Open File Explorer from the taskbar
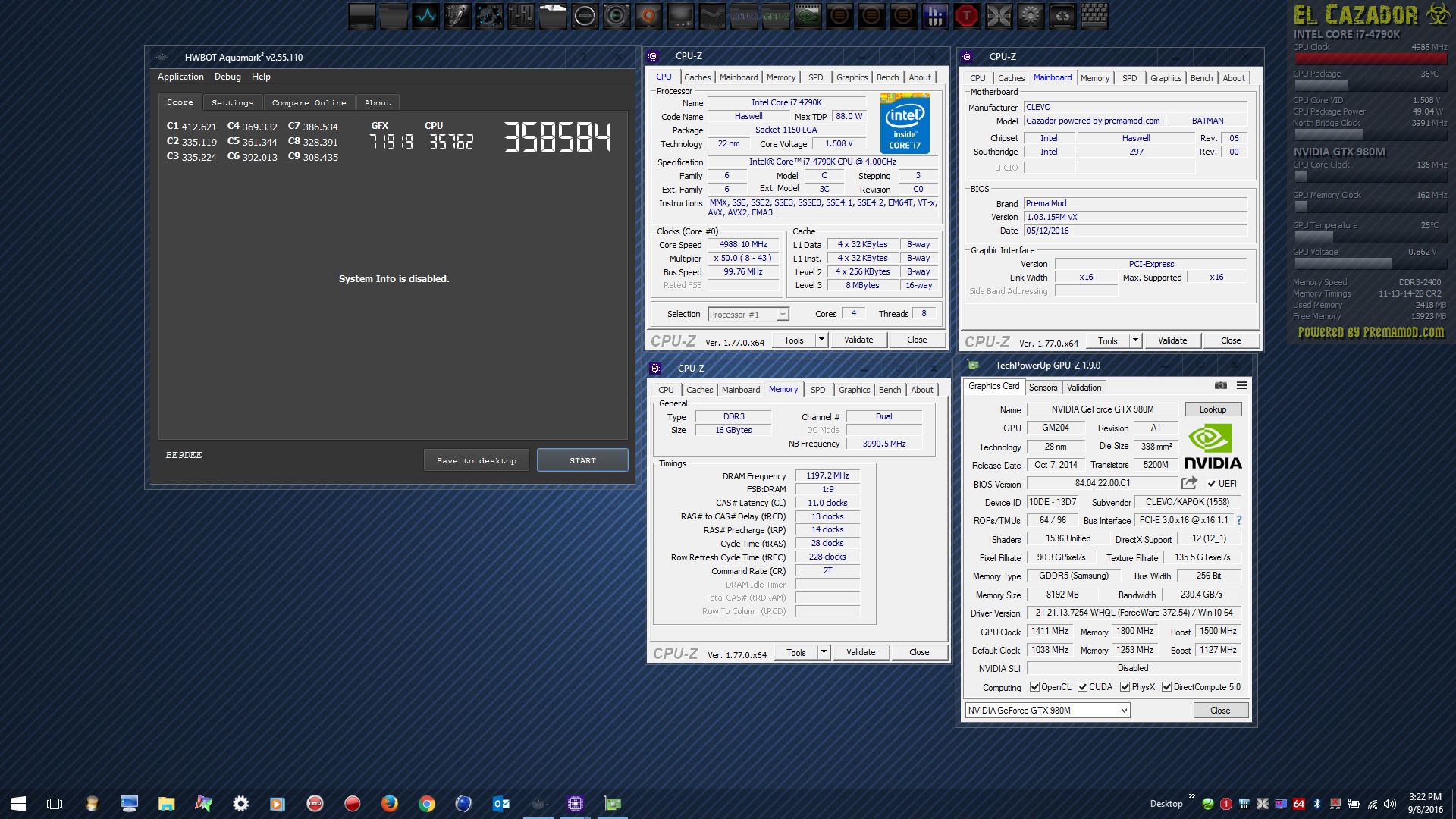The height and width of the screenshot is (819, 1456). pos(166,803)
